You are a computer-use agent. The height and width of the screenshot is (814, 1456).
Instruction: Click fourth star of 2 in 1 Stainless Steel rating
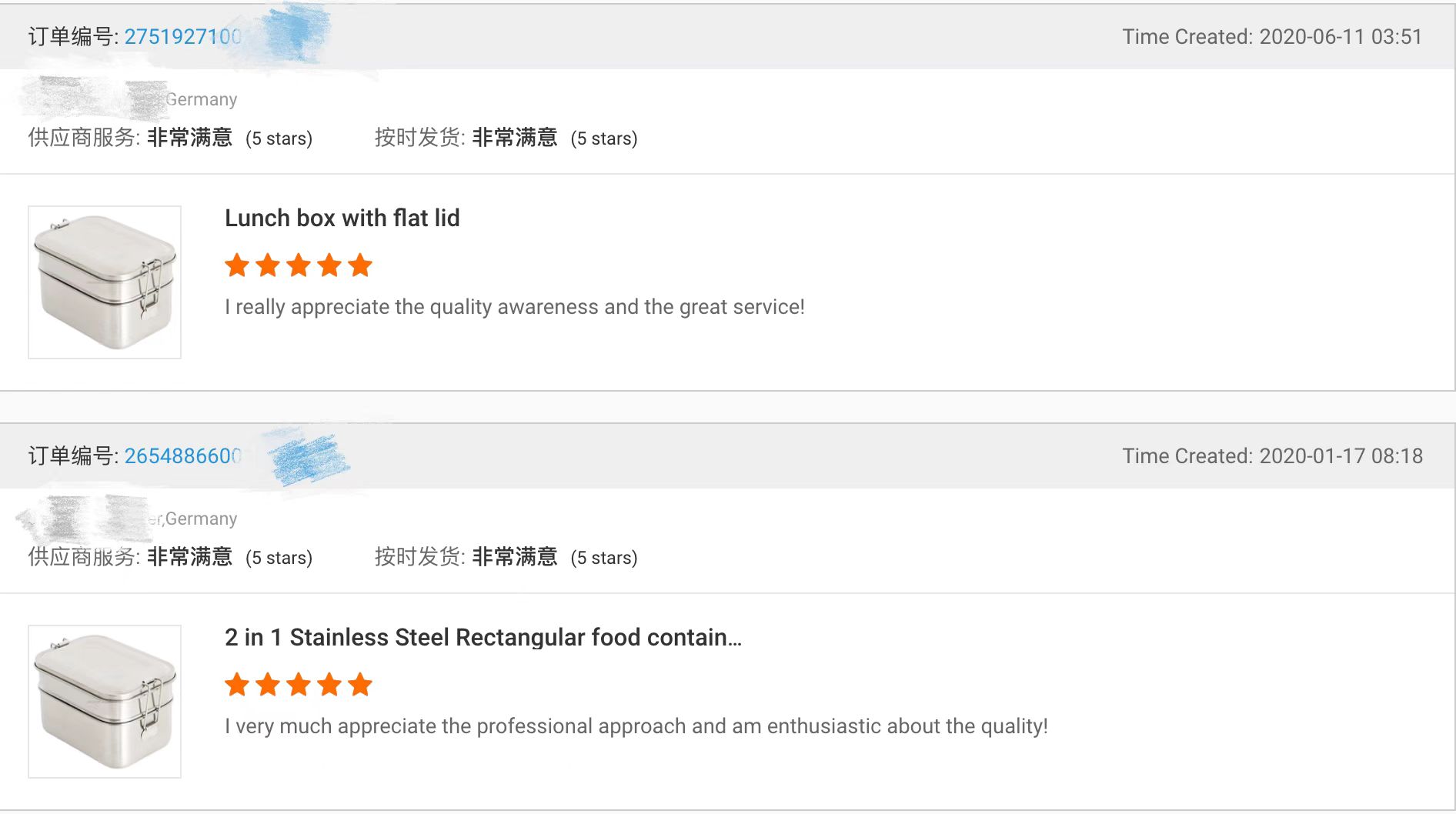329,685
